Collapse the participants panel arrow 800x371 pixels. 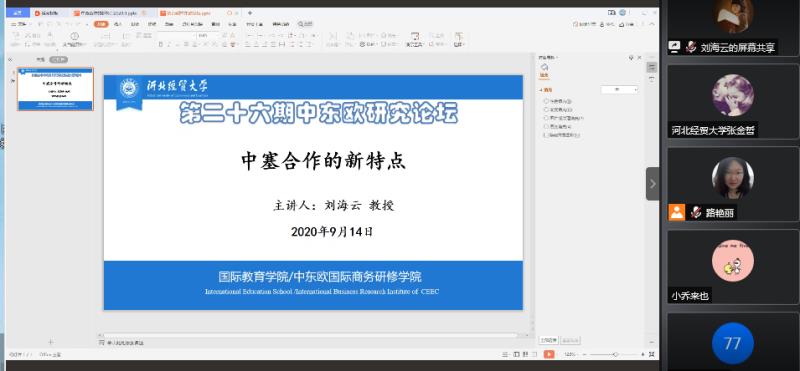[x=653, y=184]
